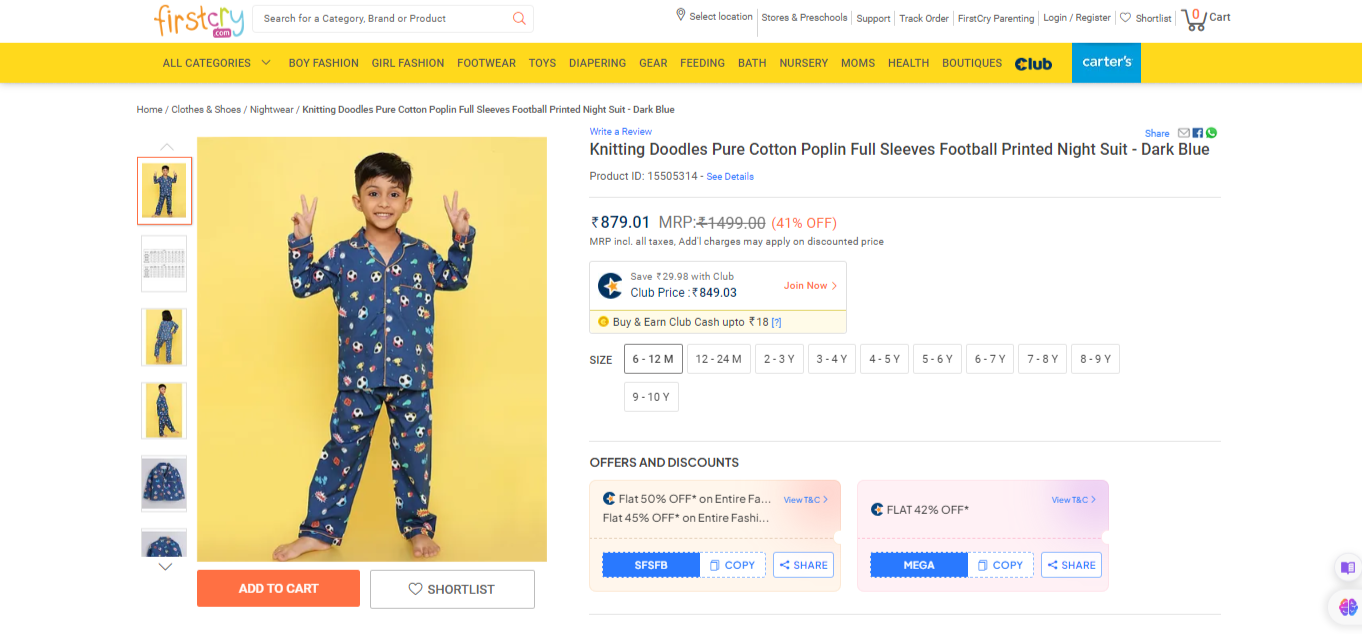Open the shopping cart icon

coord(1194,19)
